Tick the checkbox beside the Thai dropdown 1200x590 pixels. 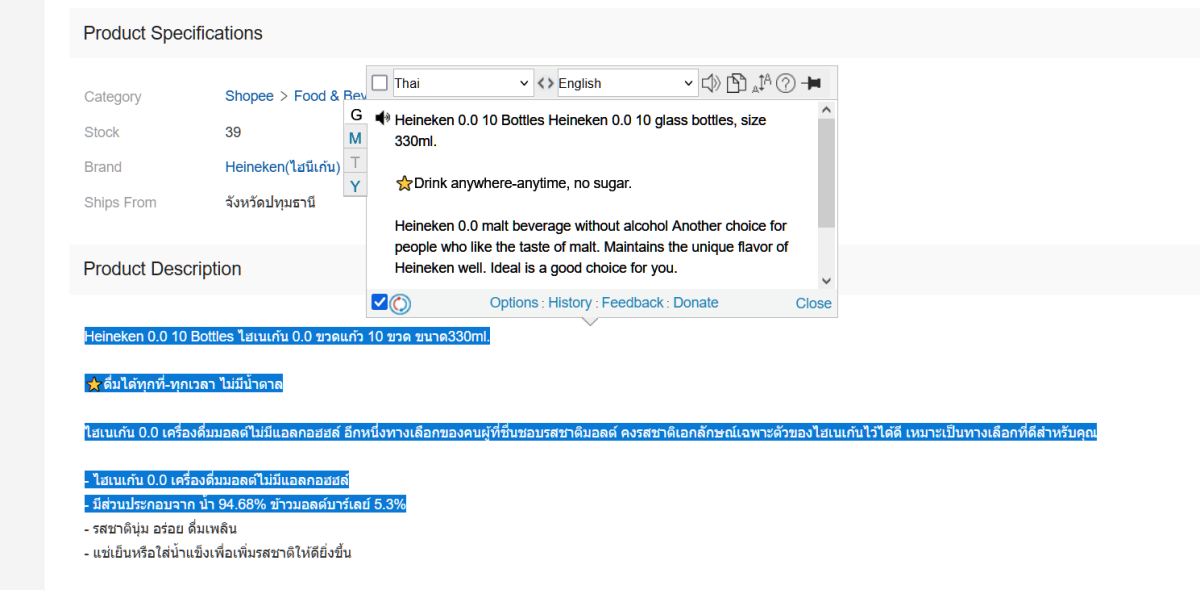click(380, 83)
